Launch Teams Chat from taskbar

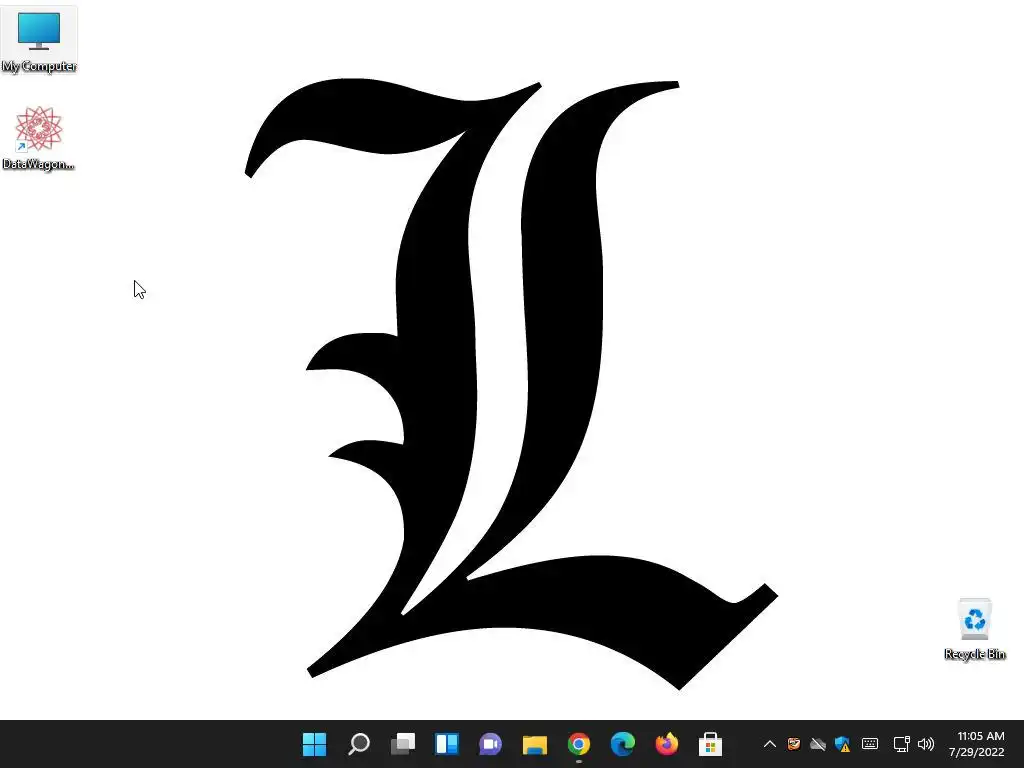point(490,744)
